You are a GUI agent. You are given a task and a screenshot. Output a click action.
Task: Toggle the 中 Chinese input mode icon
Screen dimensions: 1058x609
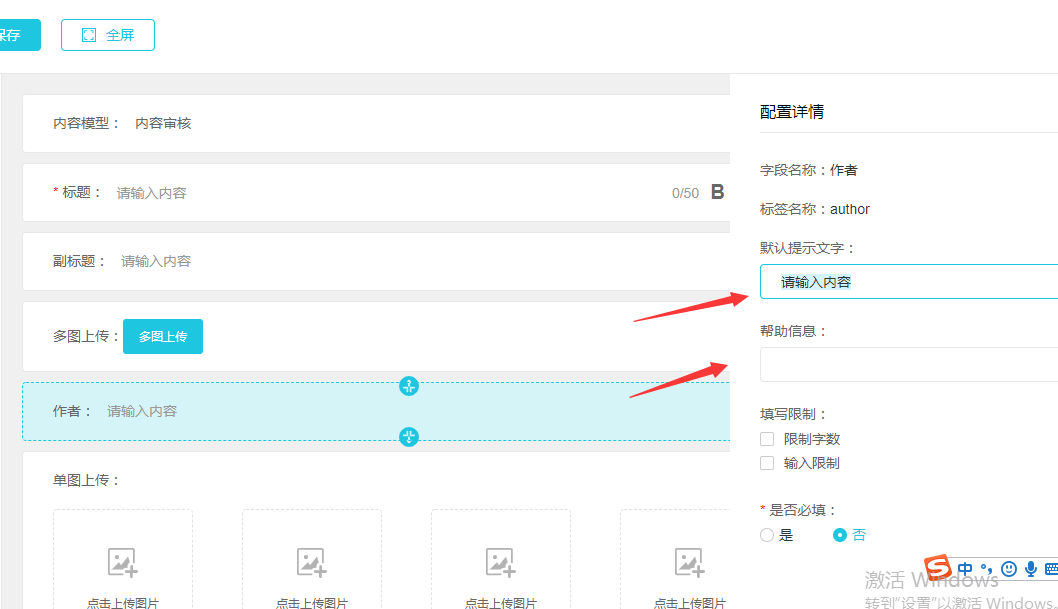[966, 569]
